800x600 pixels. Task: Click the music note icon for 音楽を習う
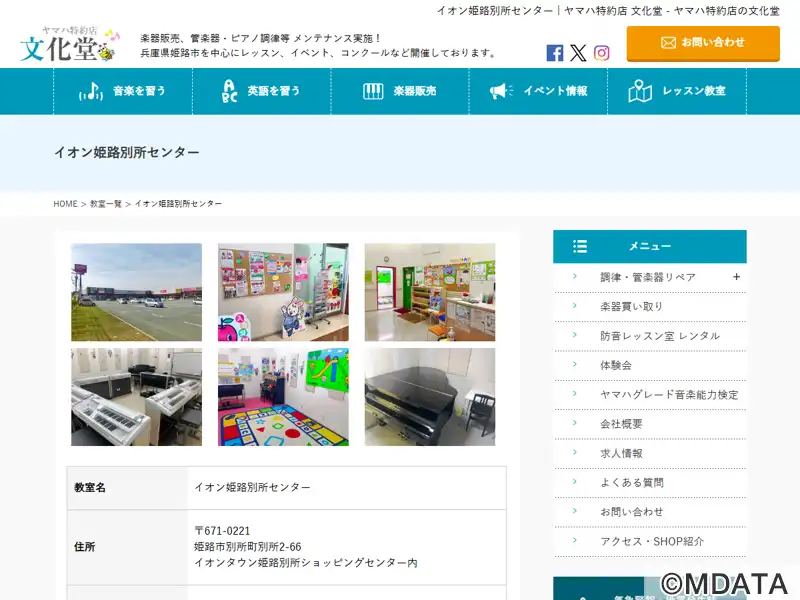tap(91, 91)
